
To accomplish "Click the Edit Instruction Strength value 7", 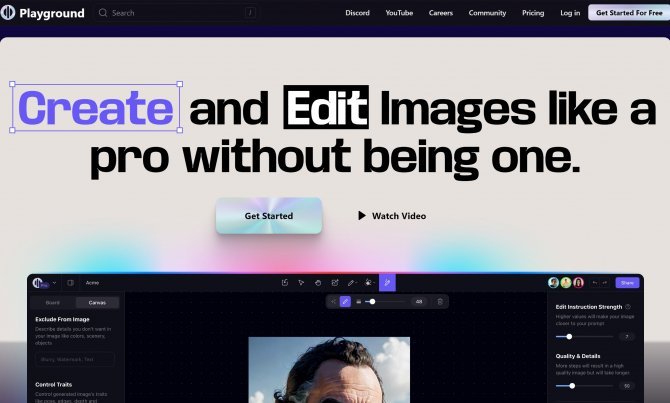I will coord(627,337).
